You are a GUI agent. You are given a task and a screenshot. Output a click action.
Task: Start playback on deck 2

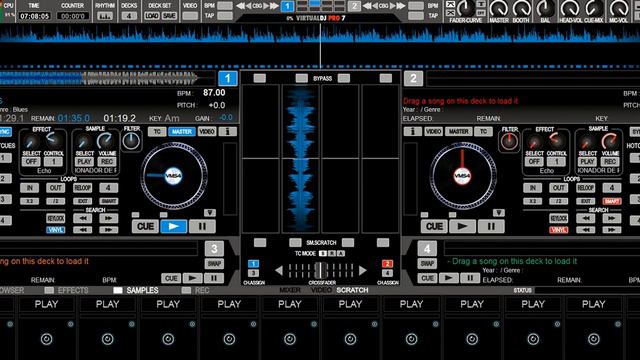[x=462, y=226]
